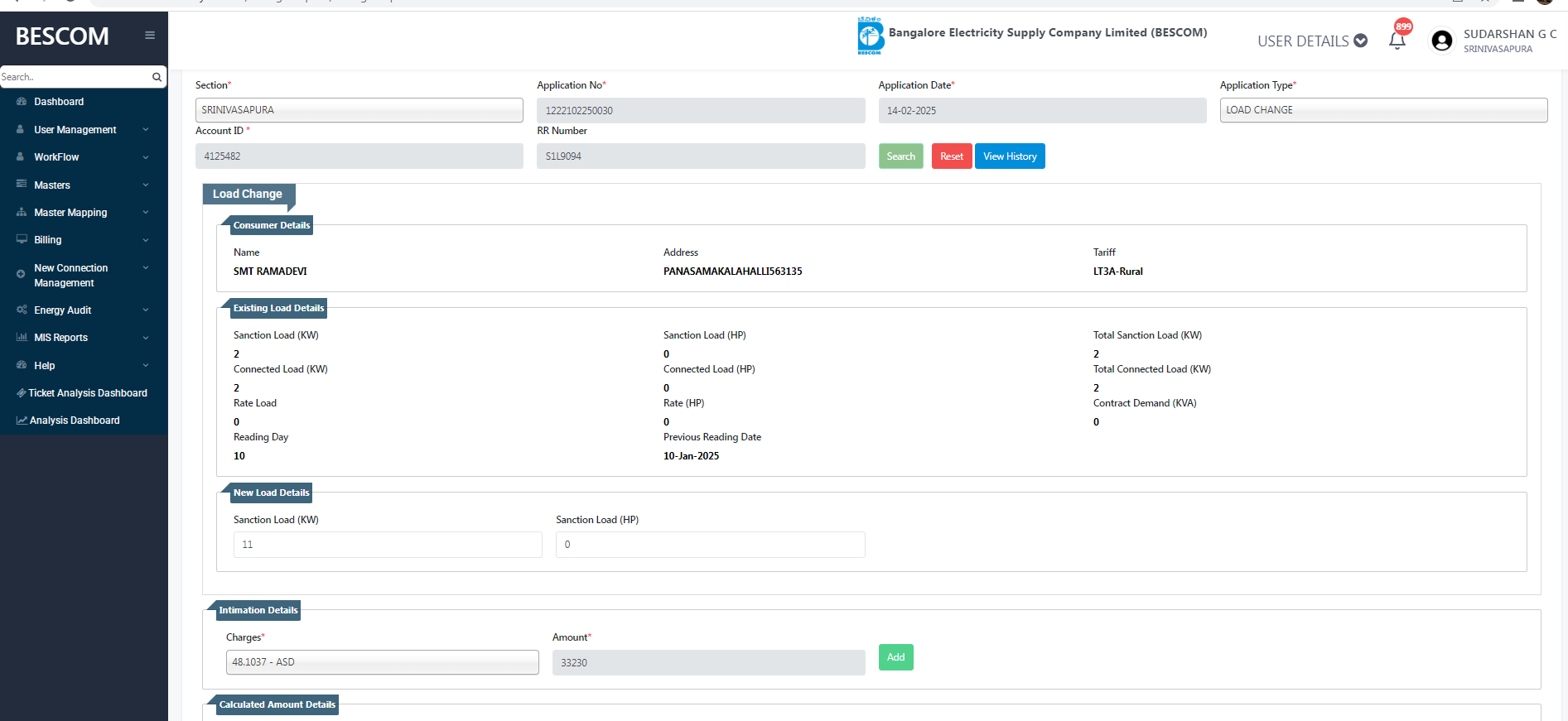
Task: Expand New Connection Management chevron
Action: pos(146,268)
